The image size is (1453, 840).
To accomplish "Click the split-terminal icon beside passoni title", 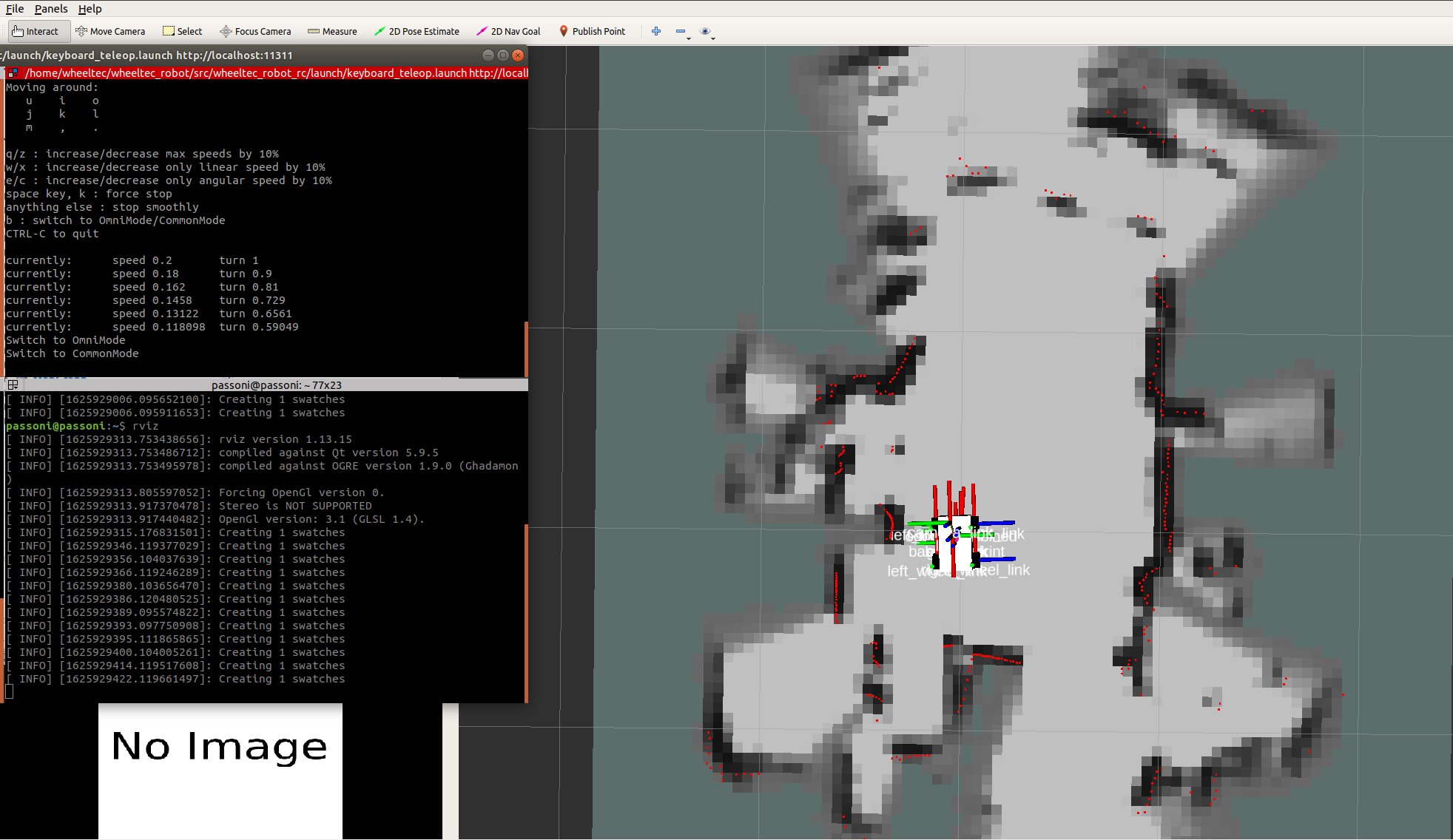I will [x=13, y=385].
